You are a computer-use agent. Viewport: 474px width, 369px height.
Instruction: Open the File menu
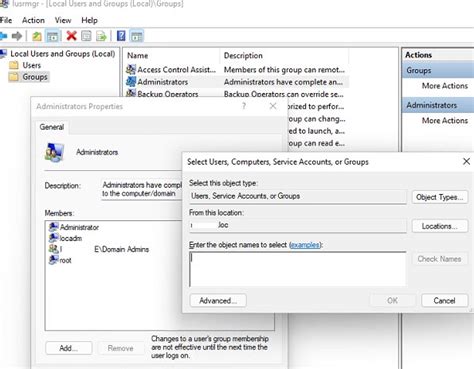(x=6, y=20)
